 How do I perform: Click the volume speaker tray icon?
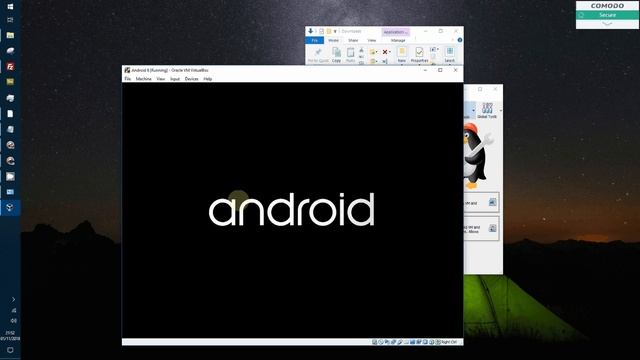click(x=13, y=321)
